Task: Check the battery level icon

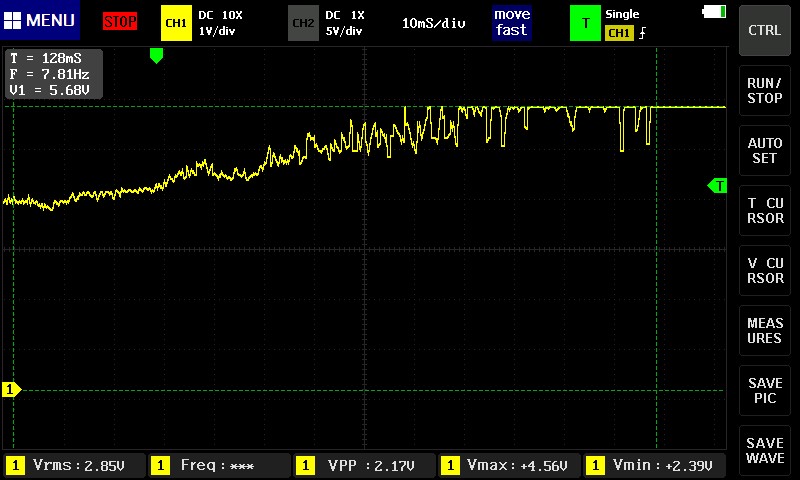Action: [x=714, y=12]
